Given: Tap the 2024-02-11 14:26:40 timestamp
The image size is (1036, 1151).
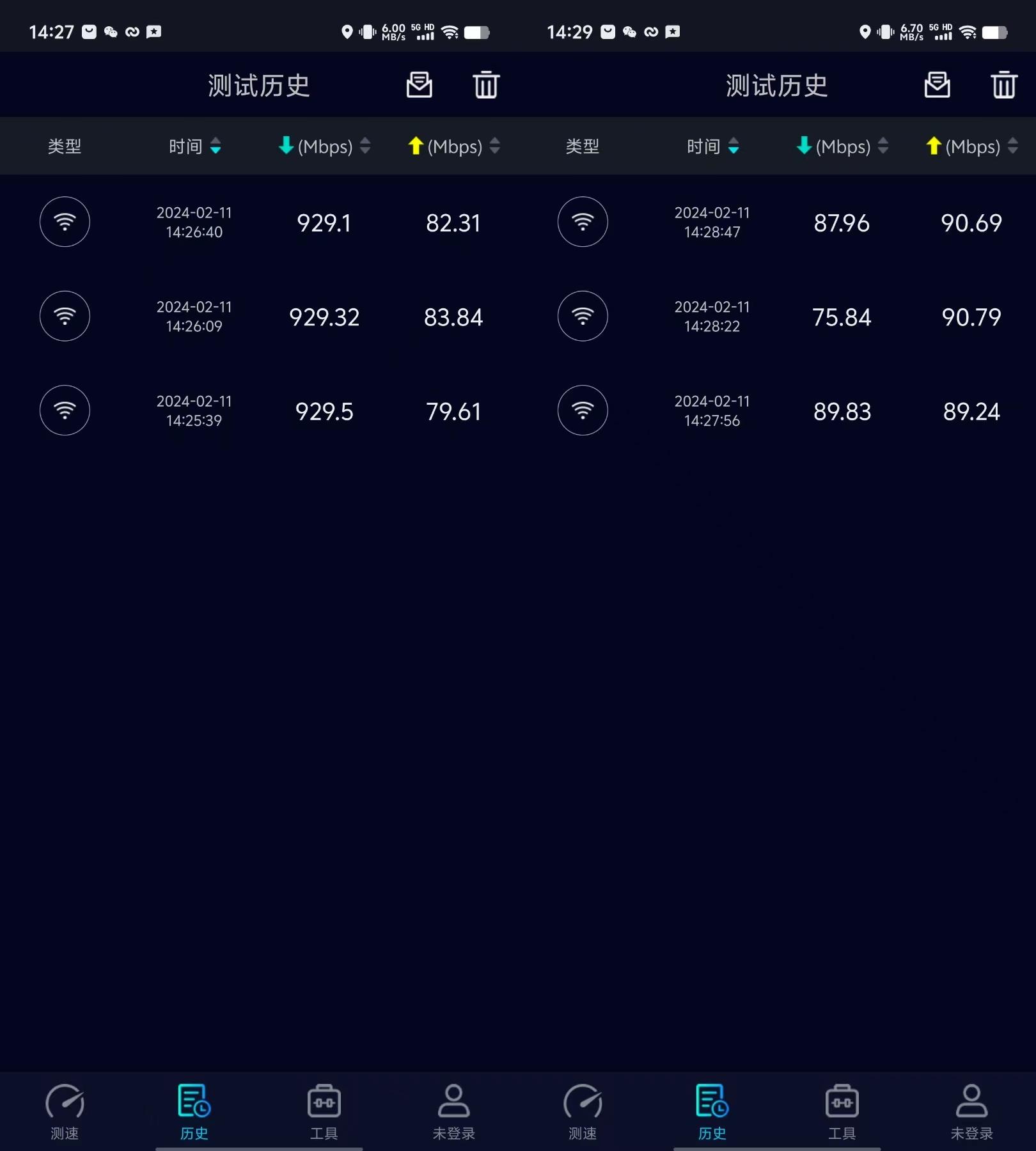Looking at the screenshot, I should click(194, 222).
